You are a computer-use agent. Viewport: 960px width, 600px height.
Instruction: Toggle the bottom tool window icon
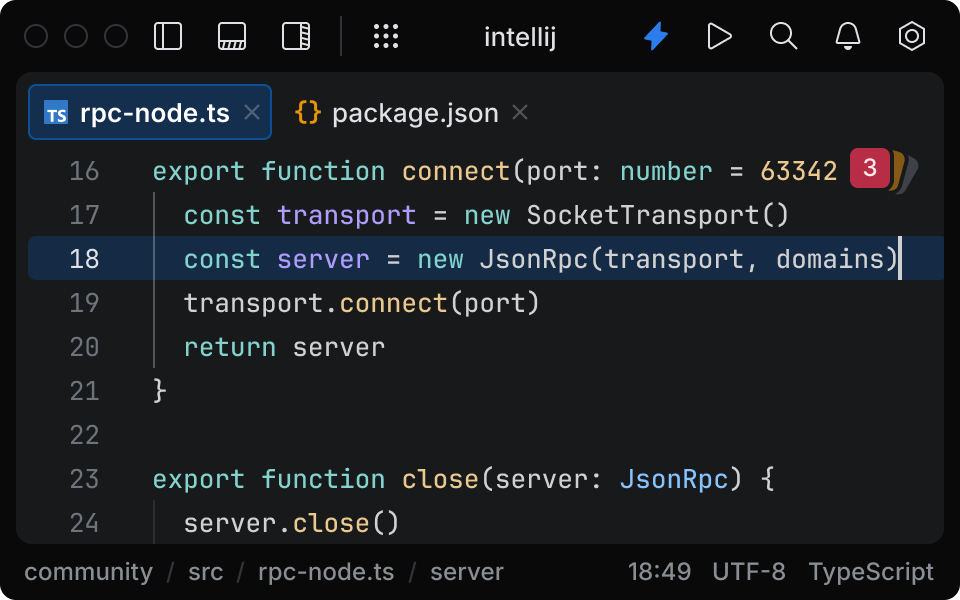point(231,36)
